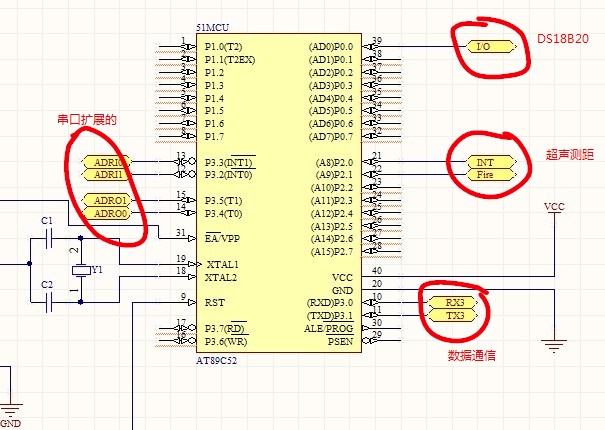Image resolution: width=605 pixels, height=430 pixels.
Task: Click pin label XTAL1
Action: 222,264
